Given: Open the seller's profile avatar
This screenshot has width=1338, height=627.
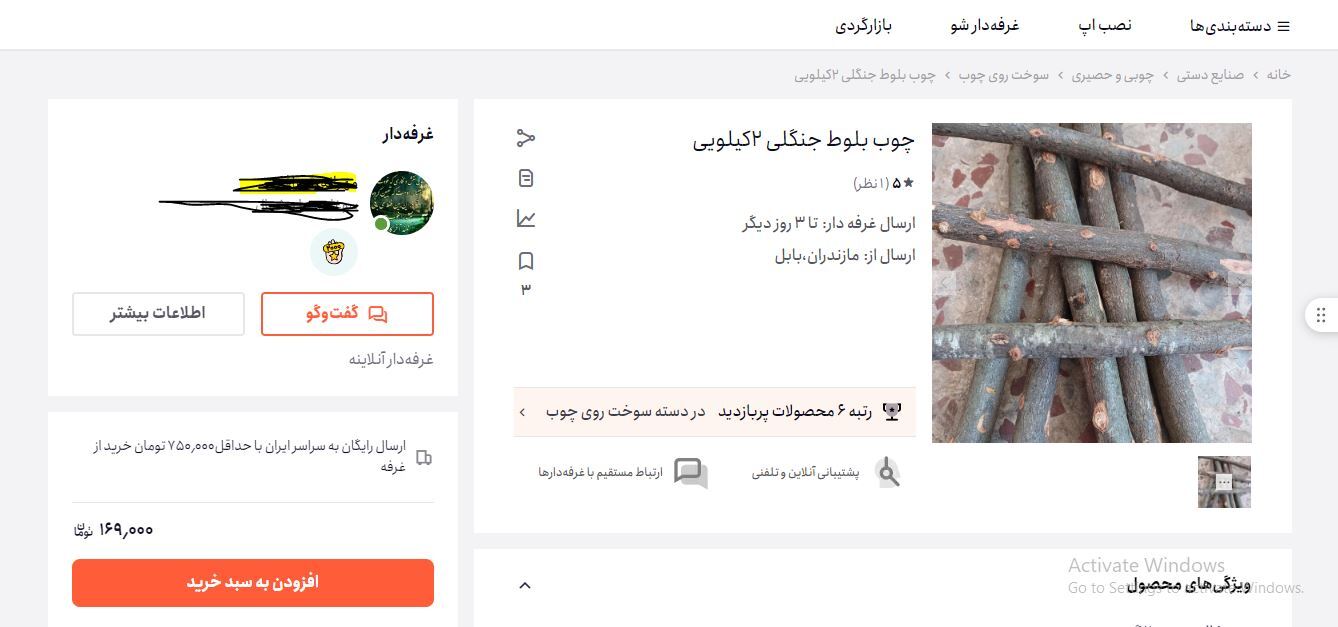Looking at the screenshot, I should pos(402,203).
